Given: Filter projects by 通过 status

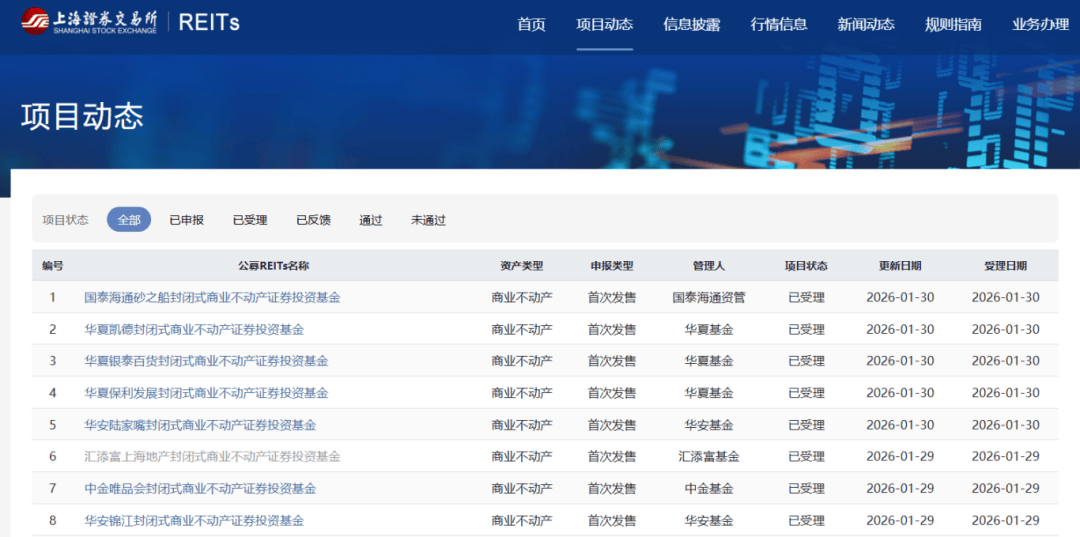Looking at the screenshot, I should coord(371,220).
